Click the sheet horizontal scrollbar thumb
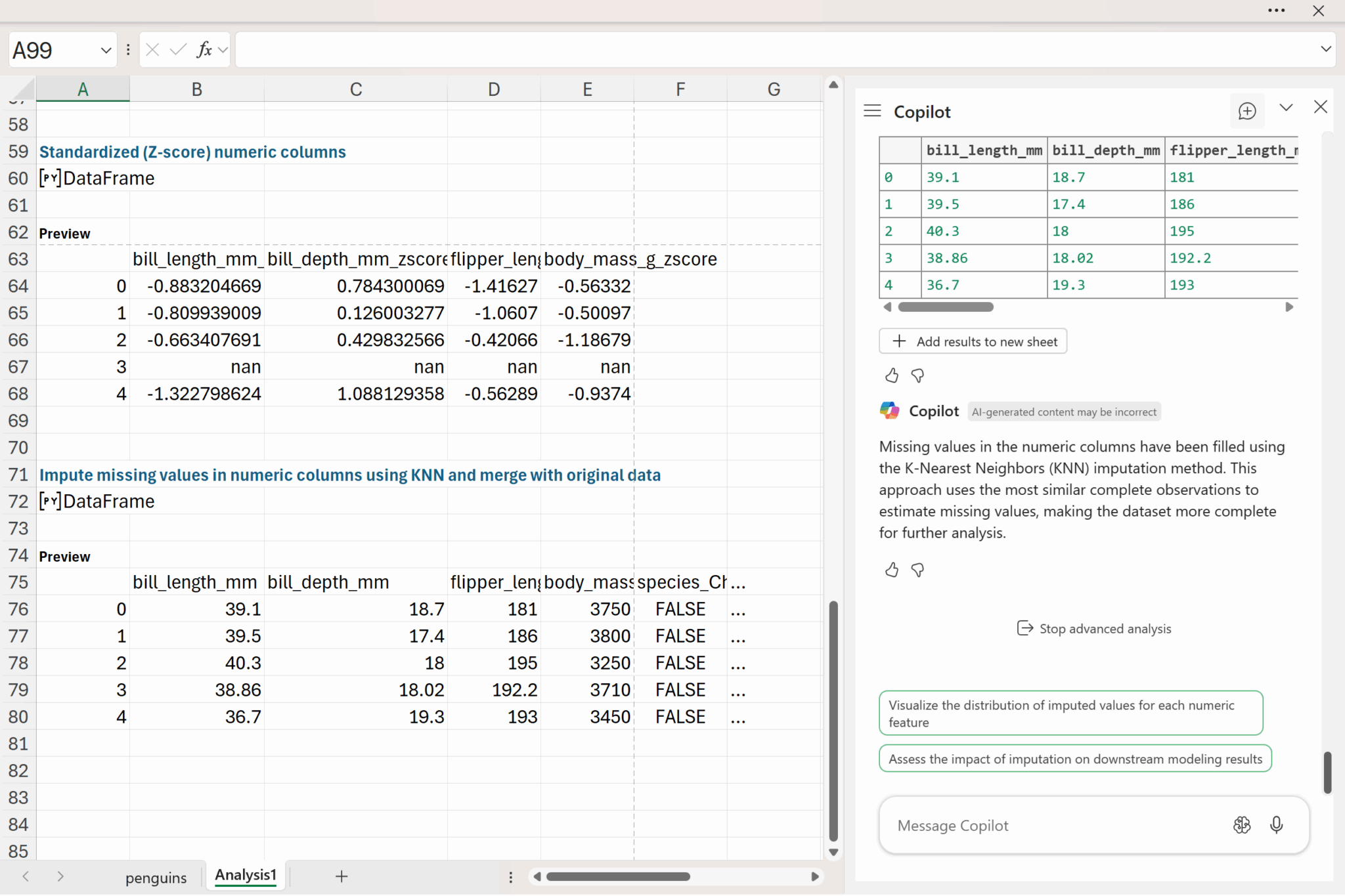1345x896 pixels. click(617, 877)
